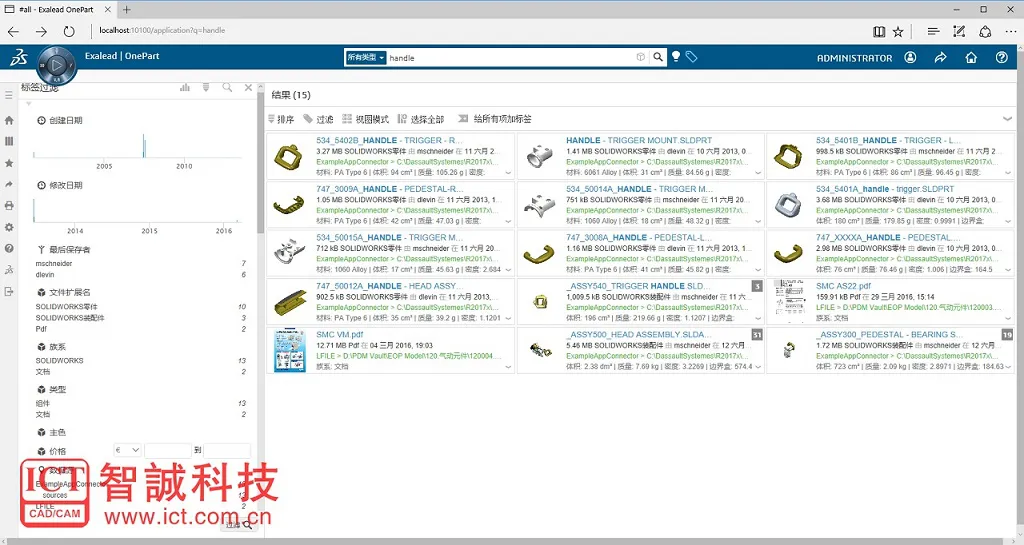Click the bar chart icon in filter panel
This screenshot has width=1024, height=545.
coord(185,88)
